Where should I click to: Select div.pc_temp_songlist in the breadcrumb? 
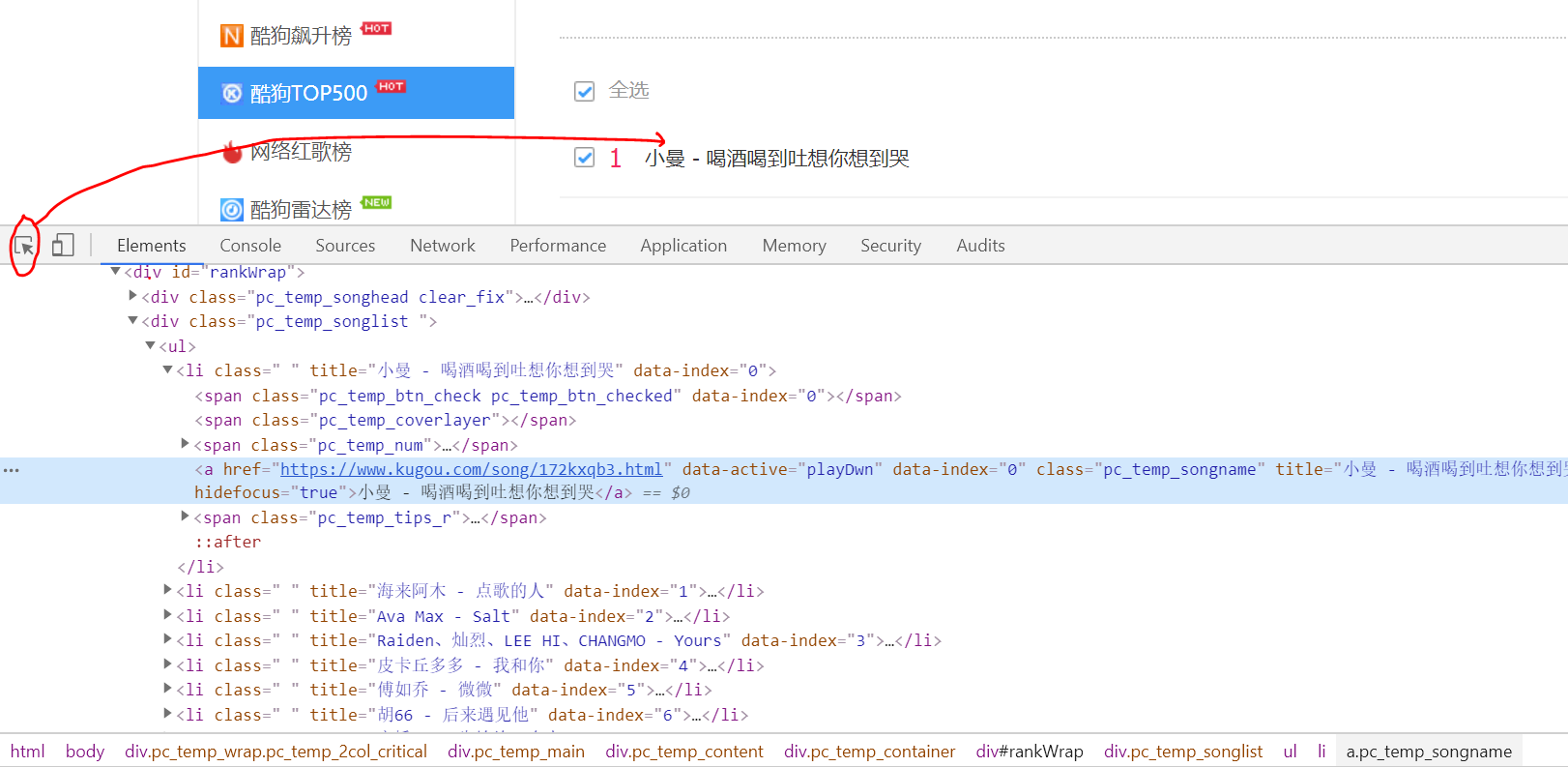click(1183, 752)
